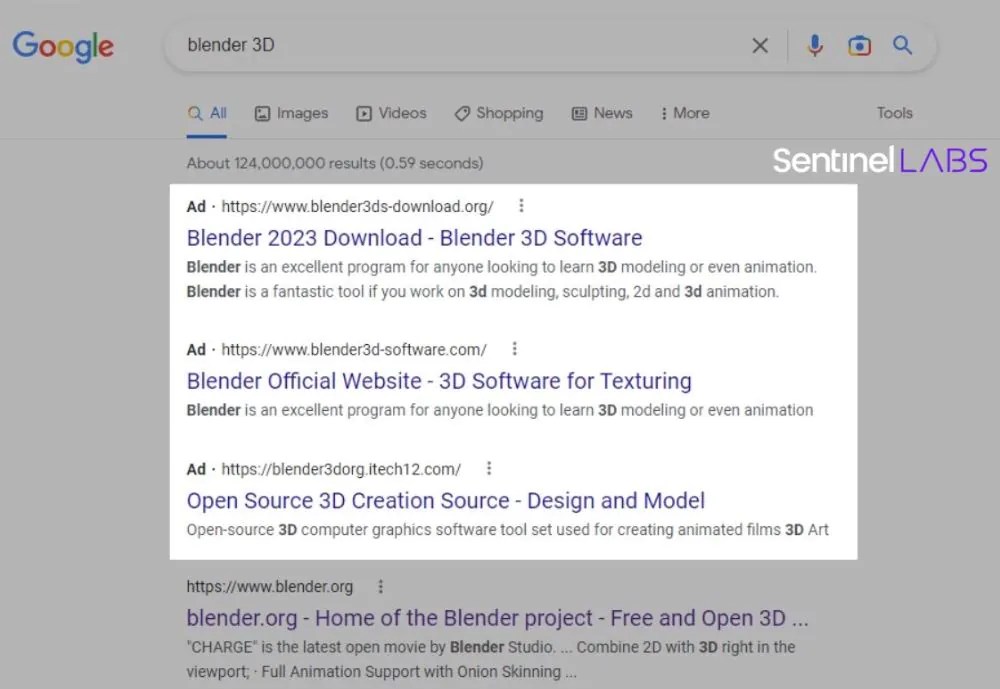Open the Shopping results tab

498,113
